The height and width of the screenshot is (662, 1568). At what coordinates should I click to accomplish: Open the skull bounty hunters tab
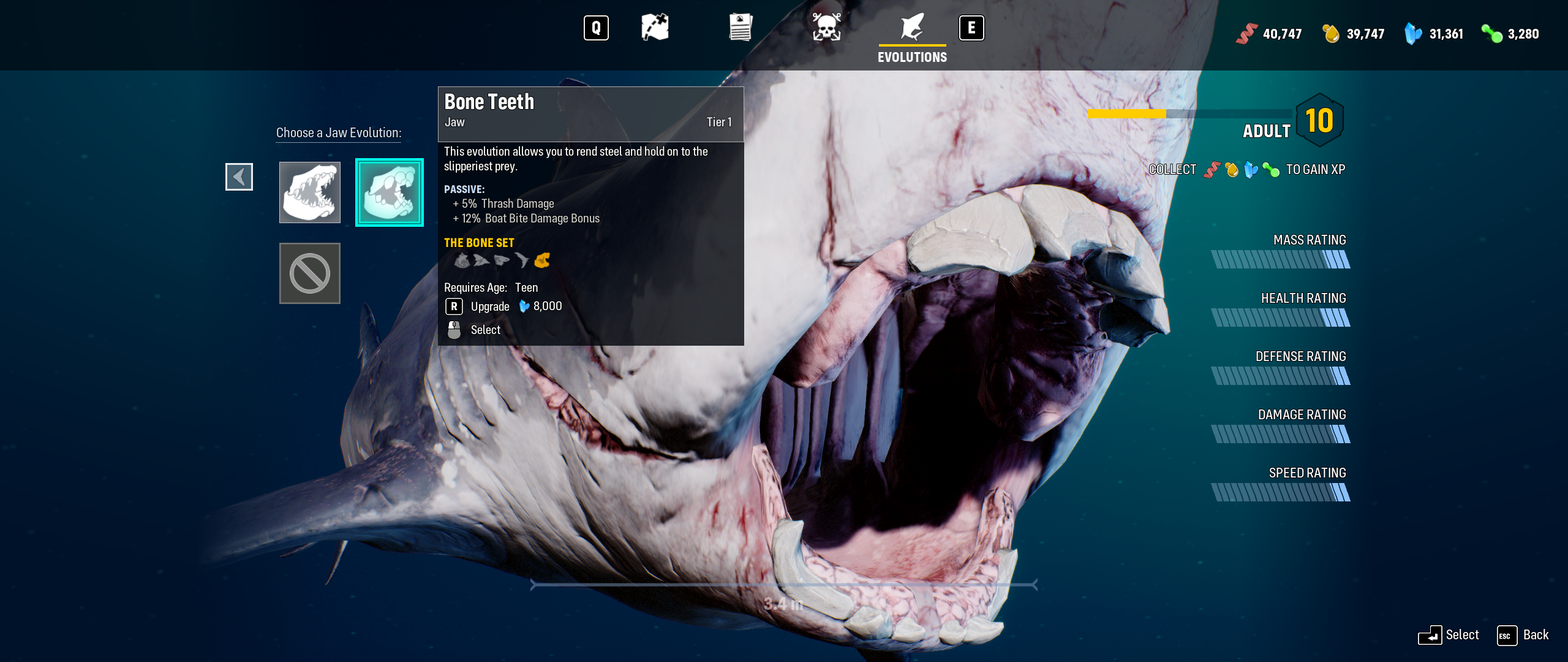826,28
